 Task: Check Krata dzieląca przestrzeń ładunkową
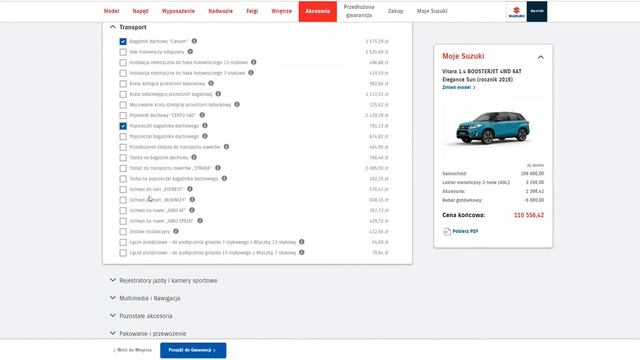click(x=123, y=84)
